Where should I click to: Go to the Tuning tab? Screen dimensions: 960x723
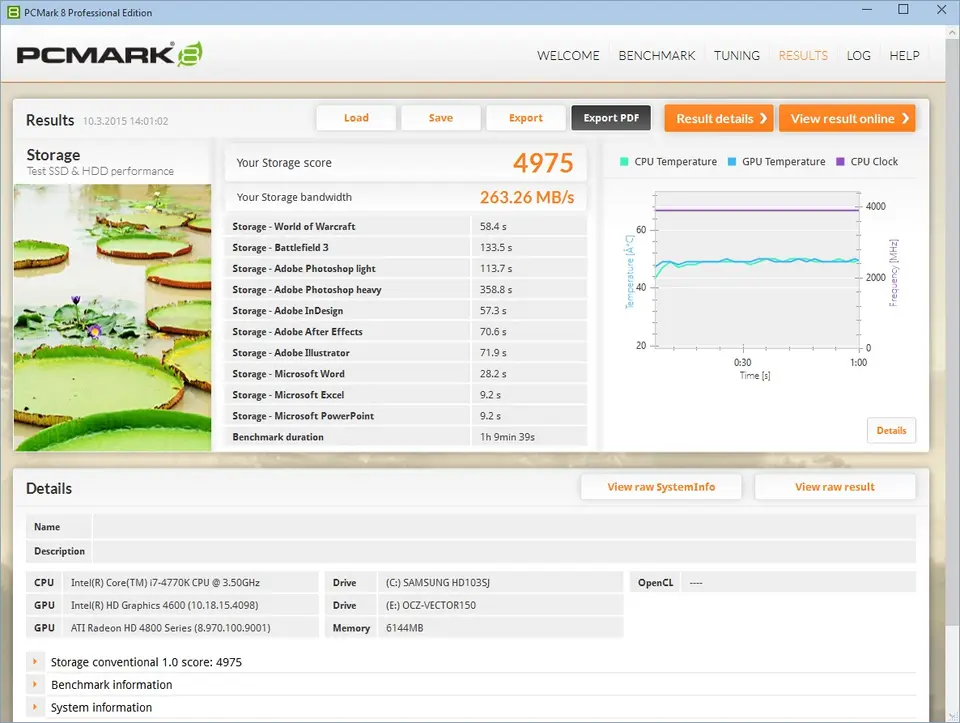(x=737, y=56)
